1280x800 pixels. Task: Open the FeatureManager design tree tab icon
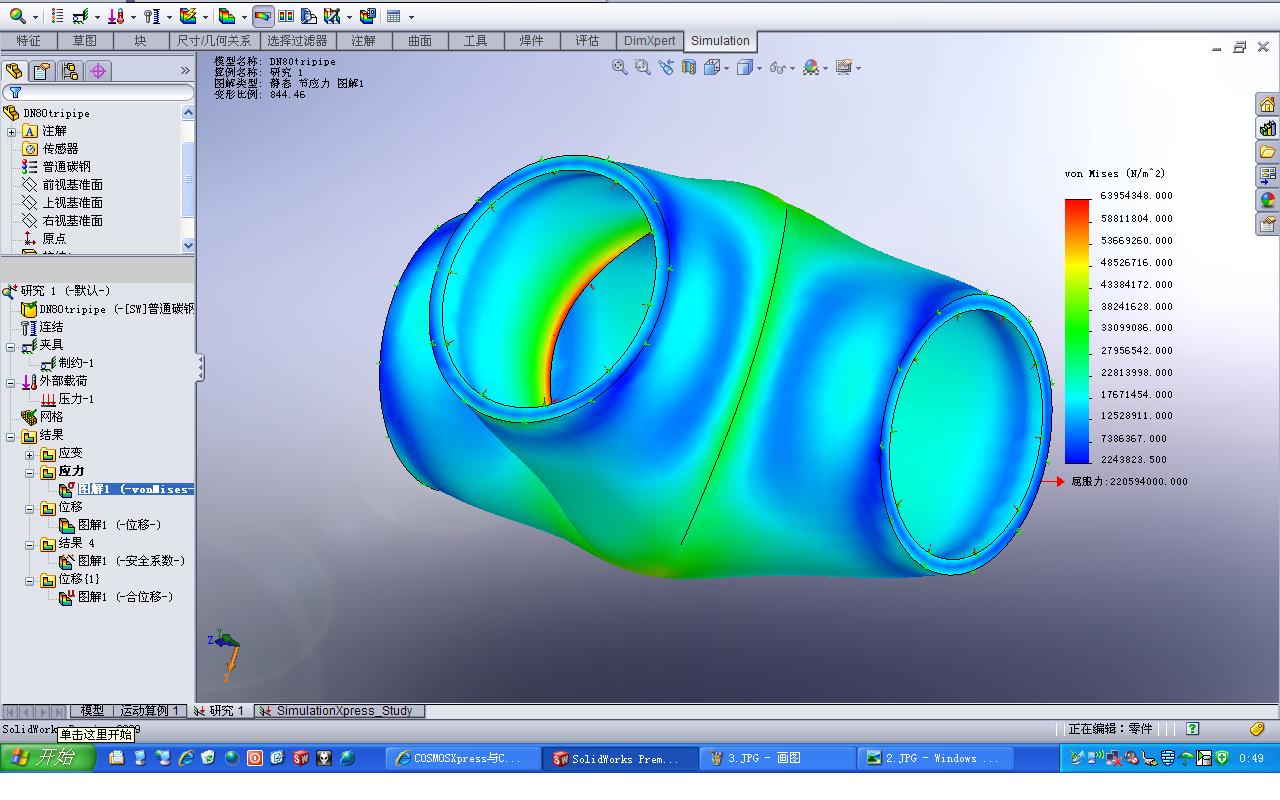coord(14,71)
